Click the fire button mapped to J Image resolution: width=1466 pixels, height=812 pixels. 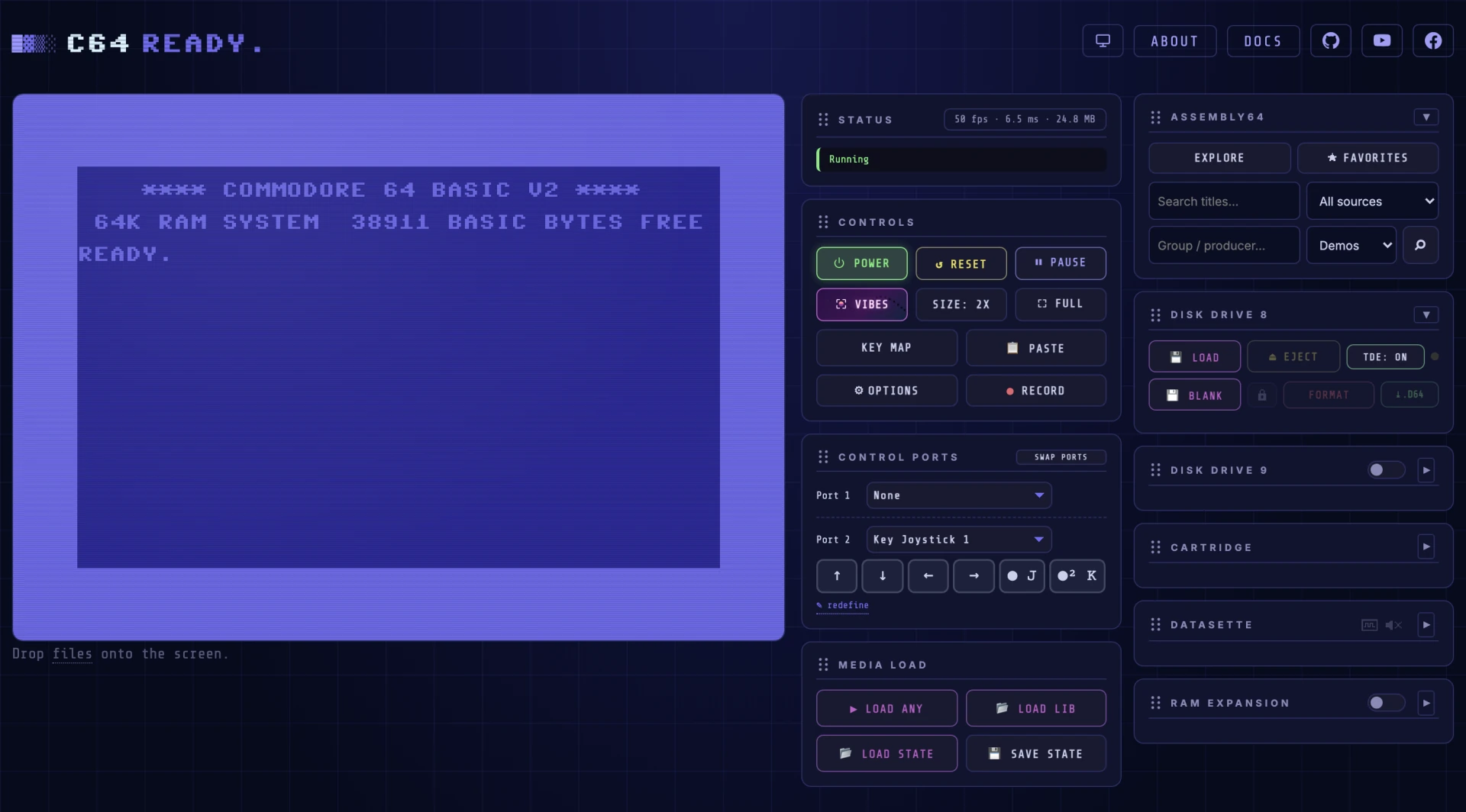coord(1022,576)
